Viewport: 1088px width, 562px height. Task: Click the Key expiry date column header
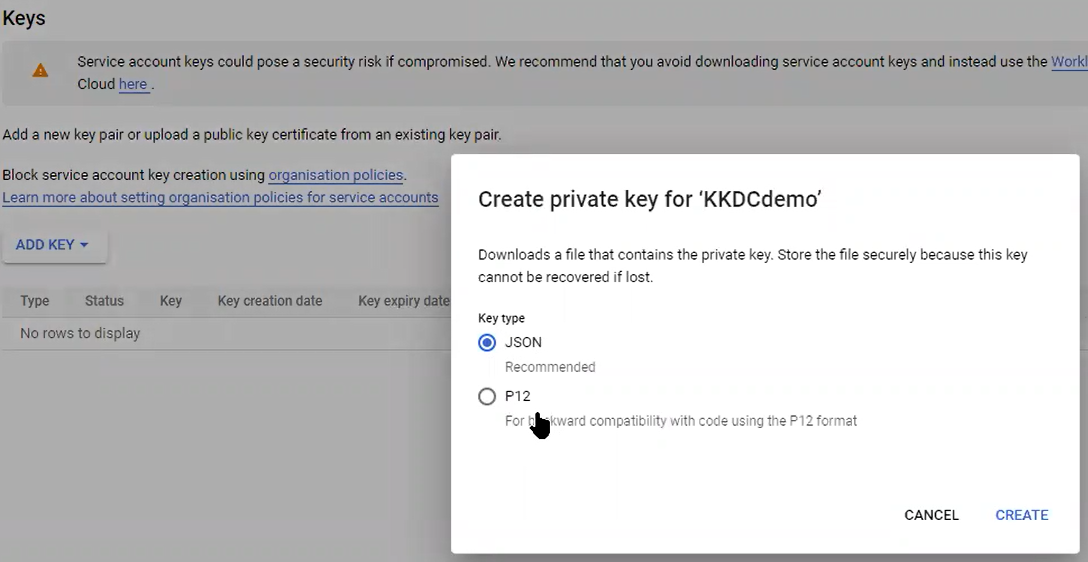(x=404, y=301)
